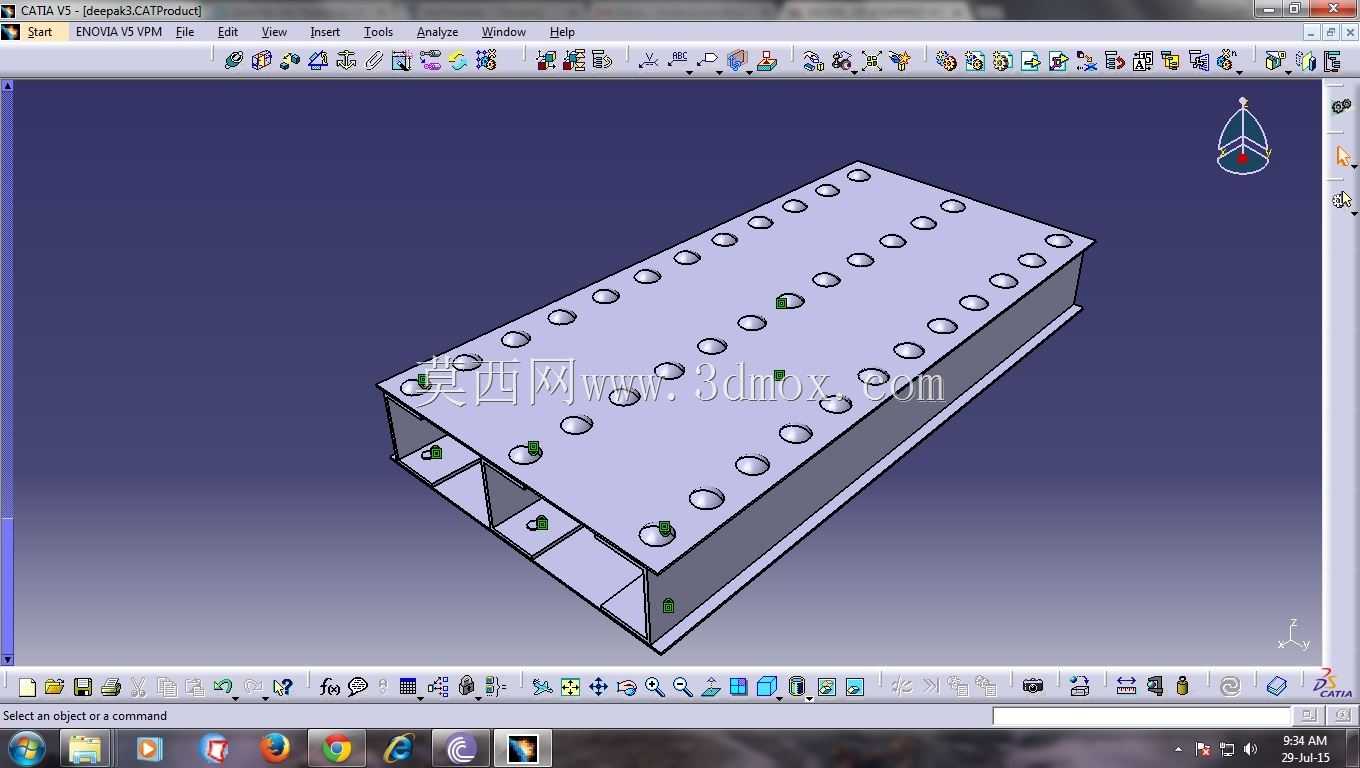Expand the Shading view mode dropdown
1360x768 pixels.
pyautogui.click(x=808, y=697)
